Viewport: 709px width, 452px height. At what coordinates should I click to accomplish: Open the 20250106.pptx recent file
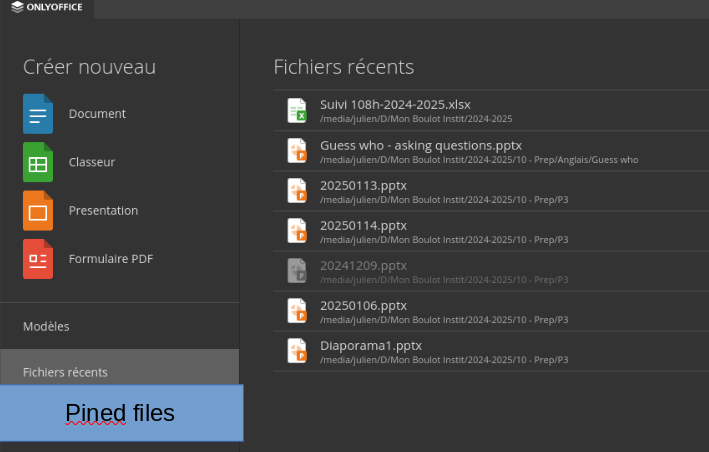491,311
